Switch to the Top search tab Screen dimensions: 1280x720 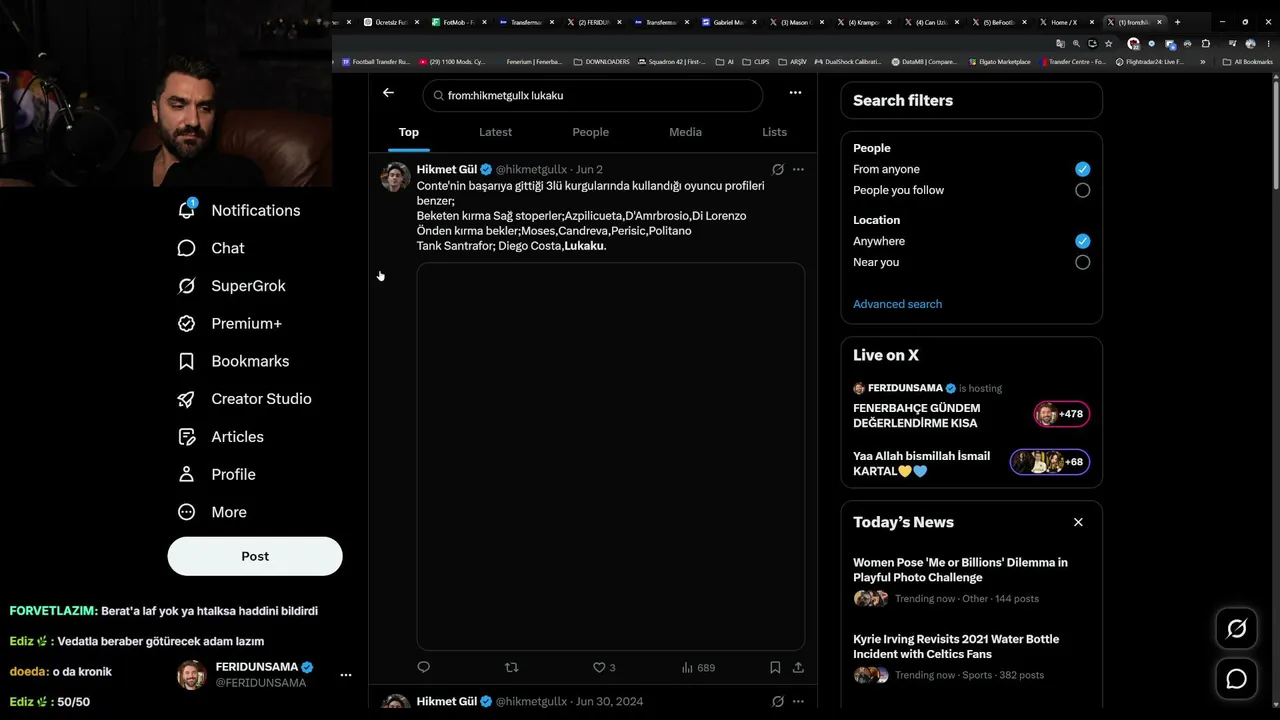point(409,132)
